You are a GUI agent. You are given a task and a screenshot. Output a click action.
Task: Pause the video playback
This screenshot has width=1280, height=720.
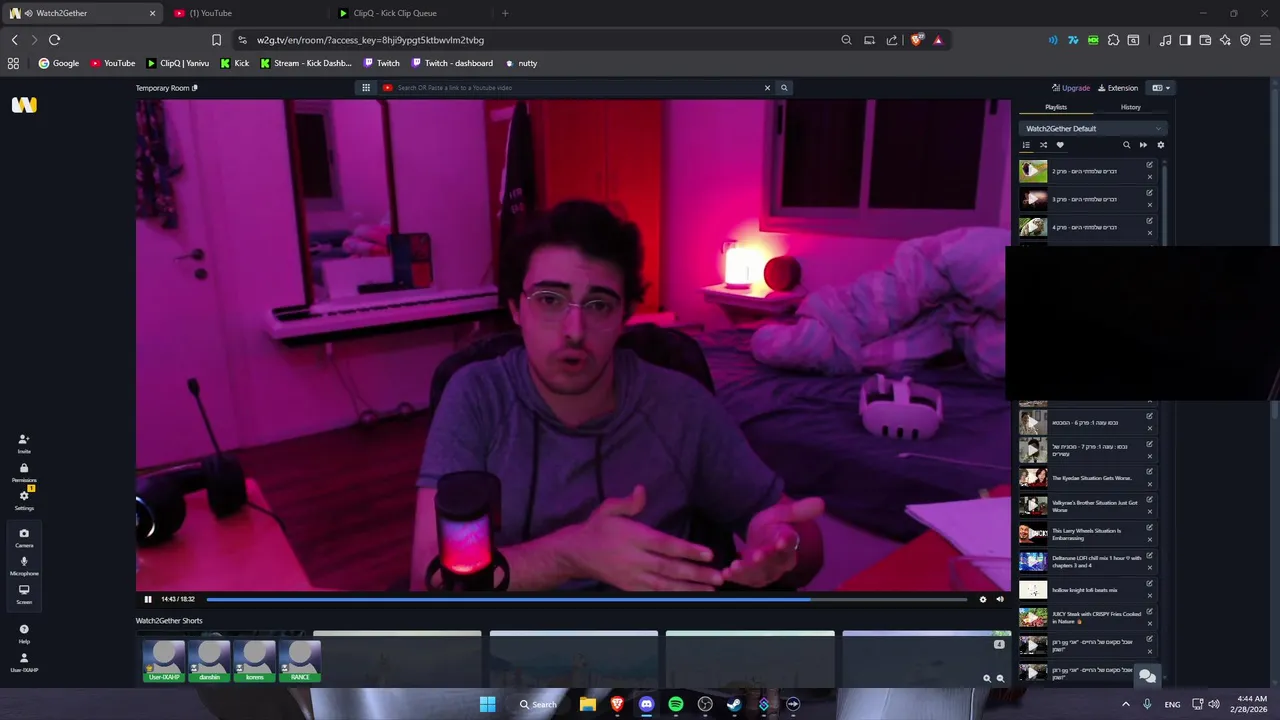tap(148, 599)
